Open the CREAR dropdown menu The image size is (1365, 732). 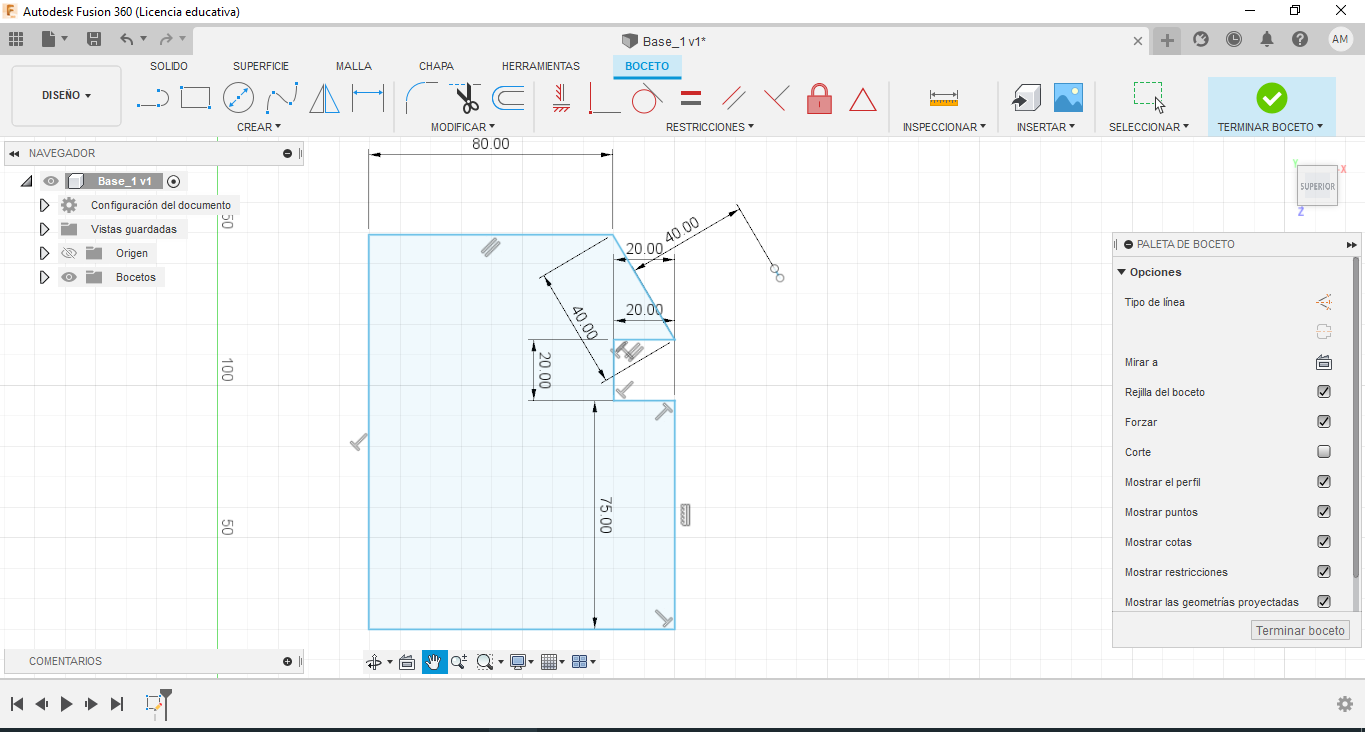click(x=259, y=127)
